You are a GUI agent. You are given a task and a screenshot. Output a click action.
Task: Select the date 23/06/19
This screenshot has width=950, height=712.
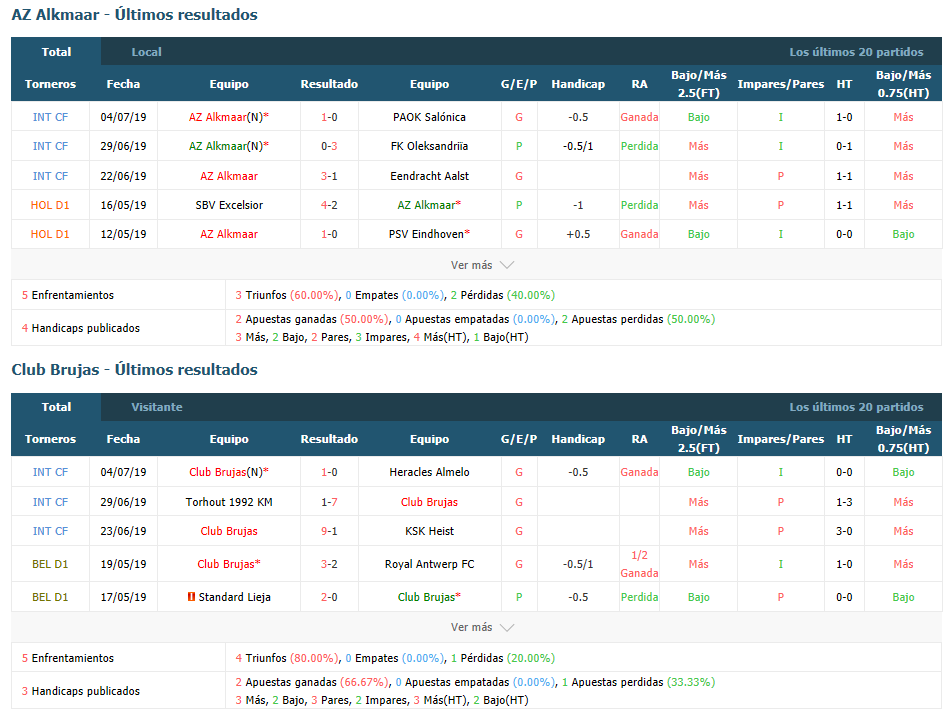point(124,531)
